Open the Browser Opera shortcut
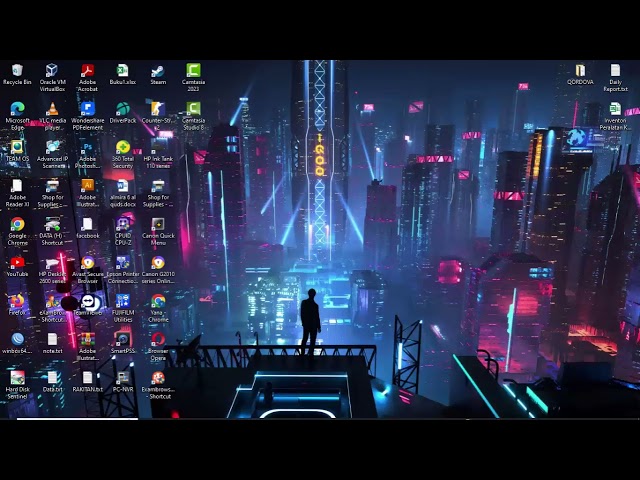640x480 pixels. (158, 346)
